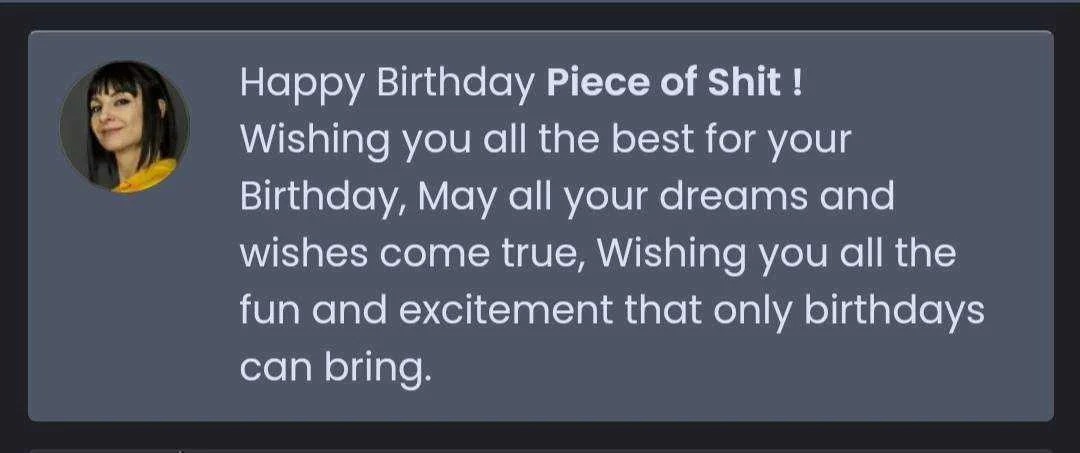Image resolution: width=1080 pixels, height=453 pixels.
Task: Click the thin top bar strip
Action: pos(540,1)
